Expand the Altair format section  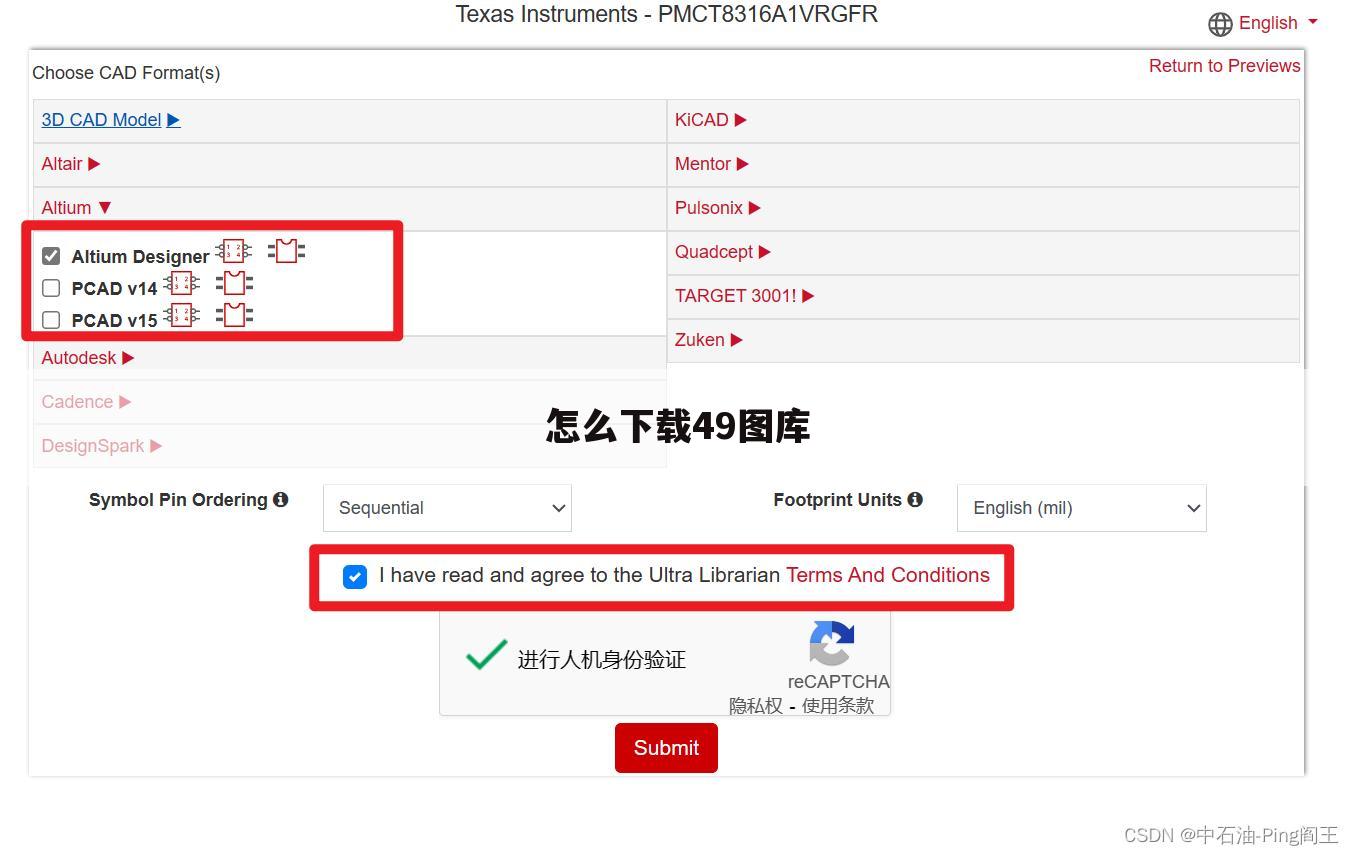pos(71,164)
